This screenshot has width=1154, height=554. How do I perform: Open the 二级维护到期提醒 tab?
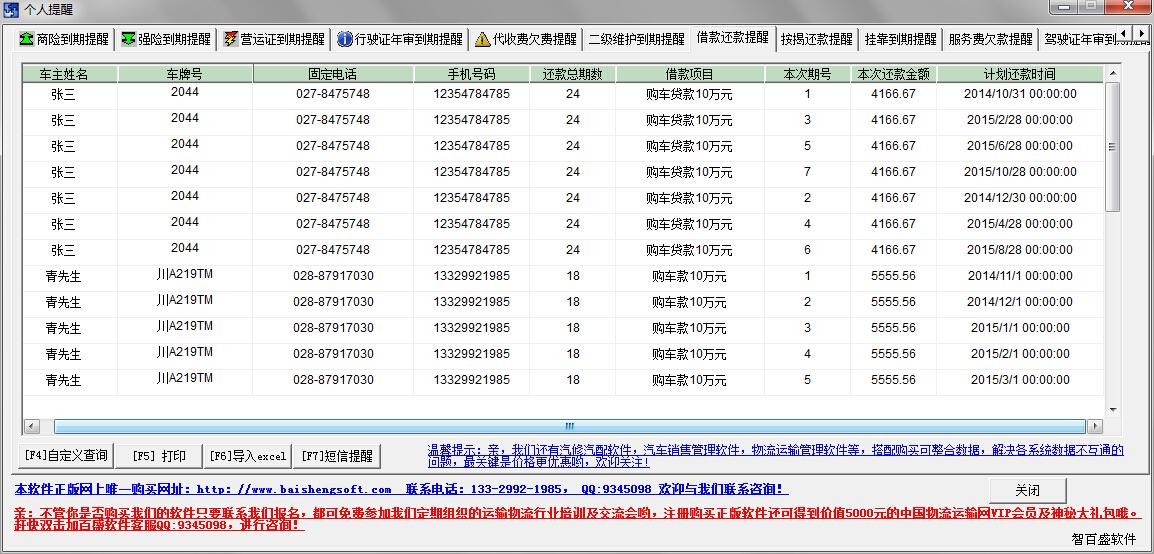tap(636, 39)
